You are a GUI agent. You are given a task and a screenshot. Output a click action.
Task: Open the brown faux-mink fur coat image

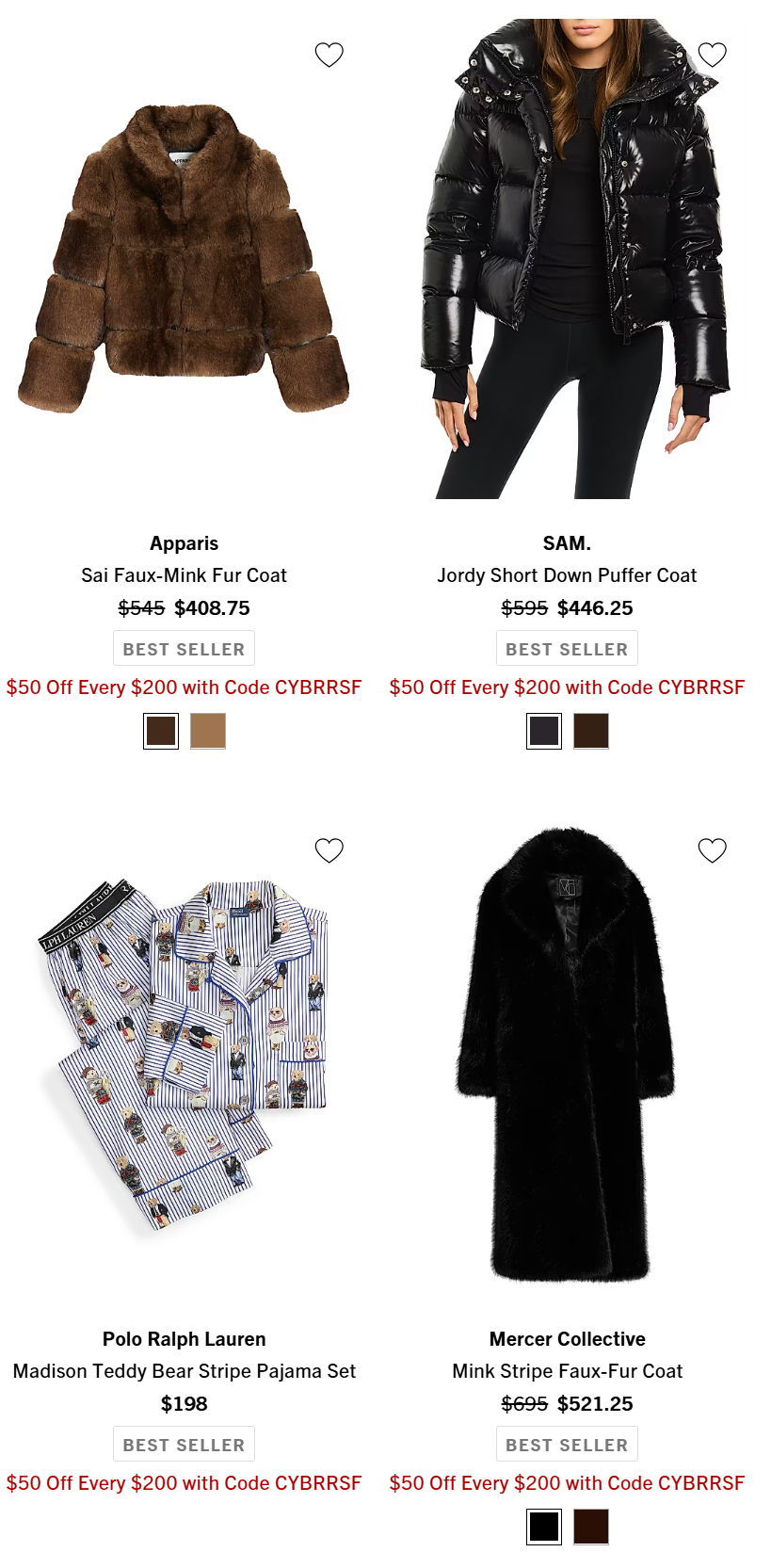click(x=184, y=259)
